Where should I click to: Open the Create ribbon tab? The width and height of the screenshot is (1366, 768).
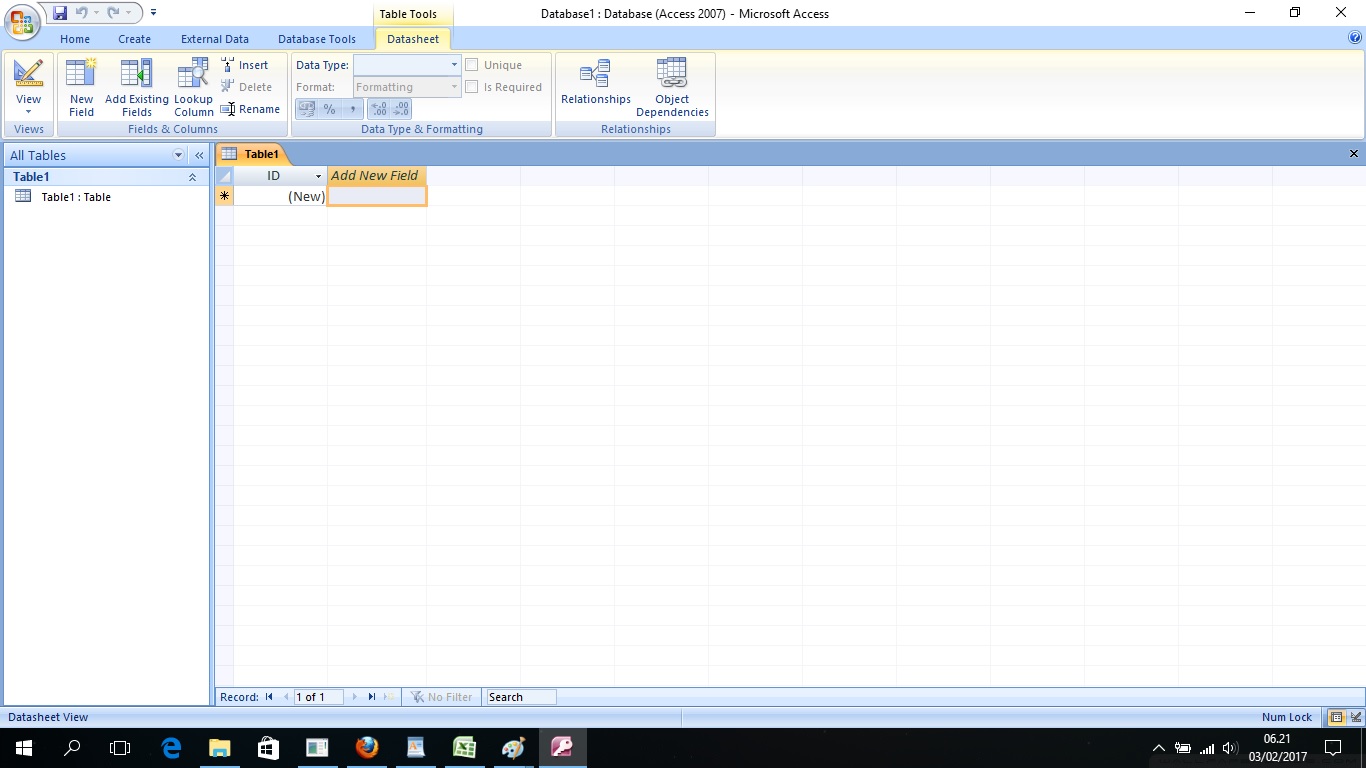(134, 39)
